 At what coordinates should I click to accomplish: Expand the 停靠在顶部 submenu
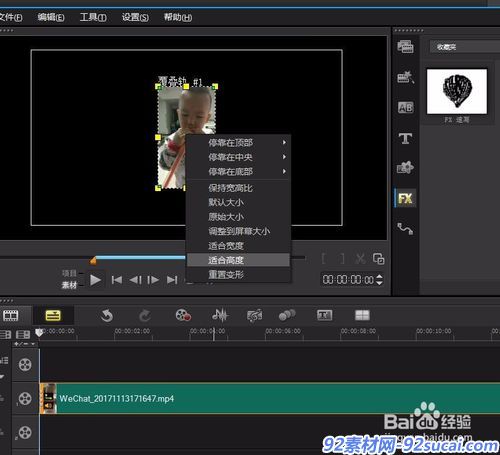238,143
